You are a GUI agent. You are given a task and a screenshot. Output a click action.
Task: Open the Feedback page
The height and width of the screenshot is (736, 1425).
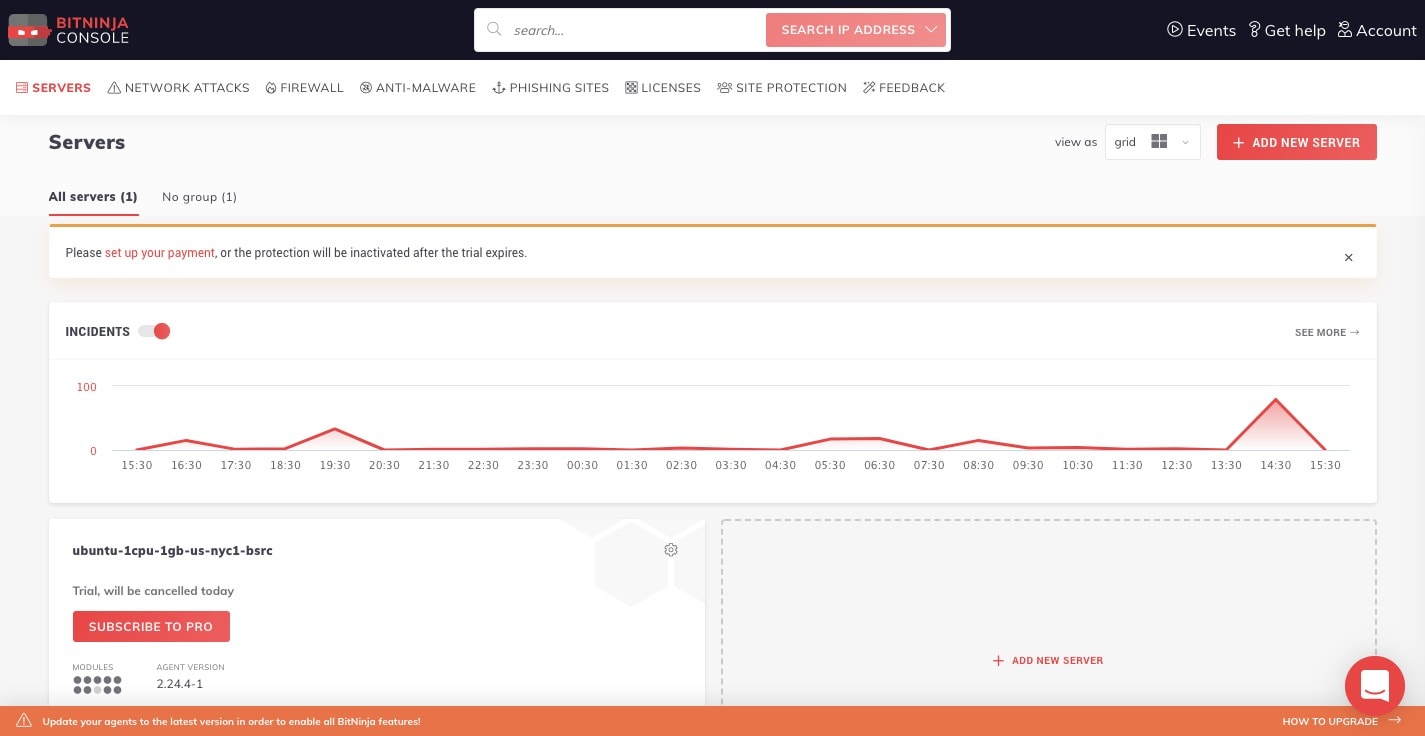click(904, 88)
